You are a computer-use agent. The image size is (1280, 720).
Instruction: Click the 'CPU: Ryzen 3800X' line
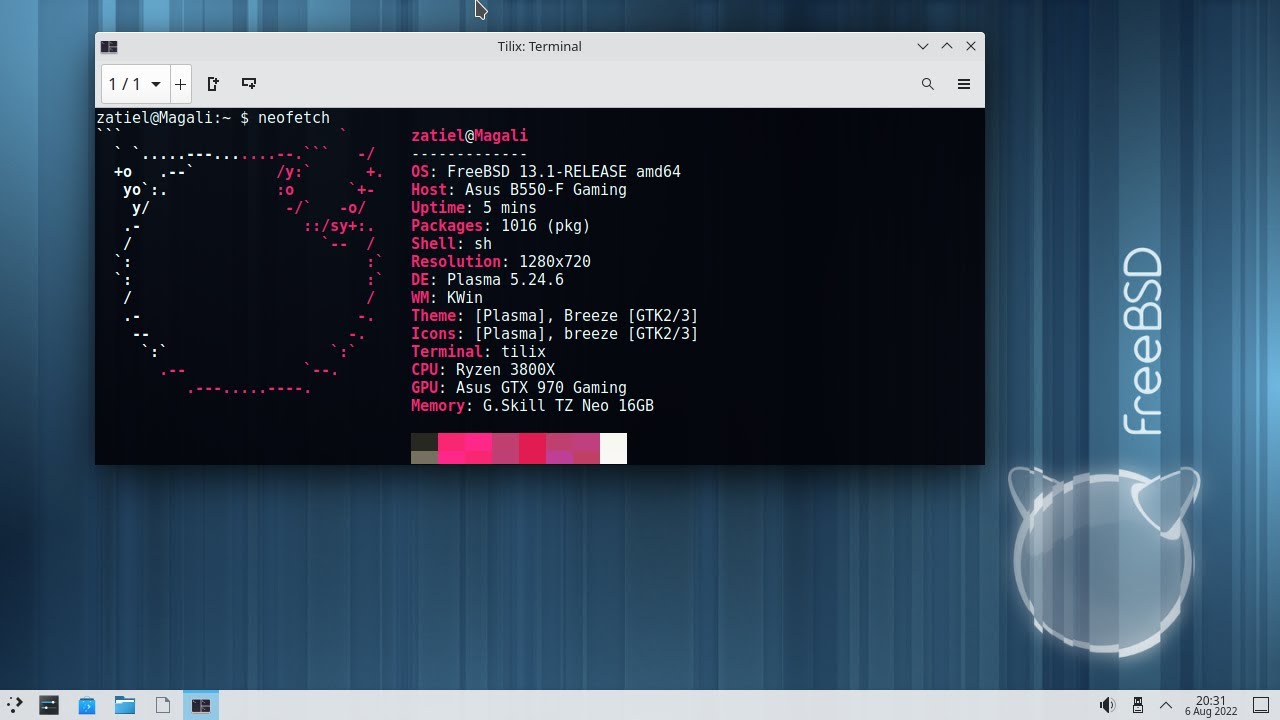click(x=483, y=370)
